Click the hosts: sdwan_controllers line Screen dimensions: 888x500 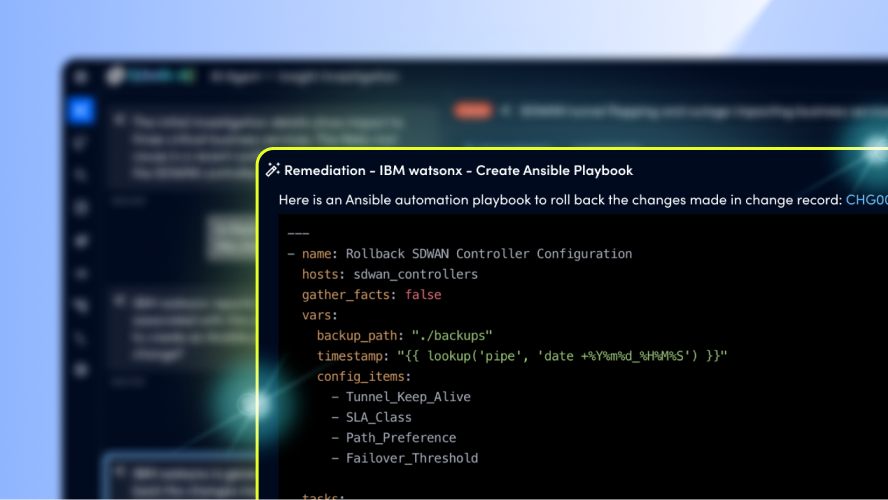pyautogui.click(x=390, y=274)
